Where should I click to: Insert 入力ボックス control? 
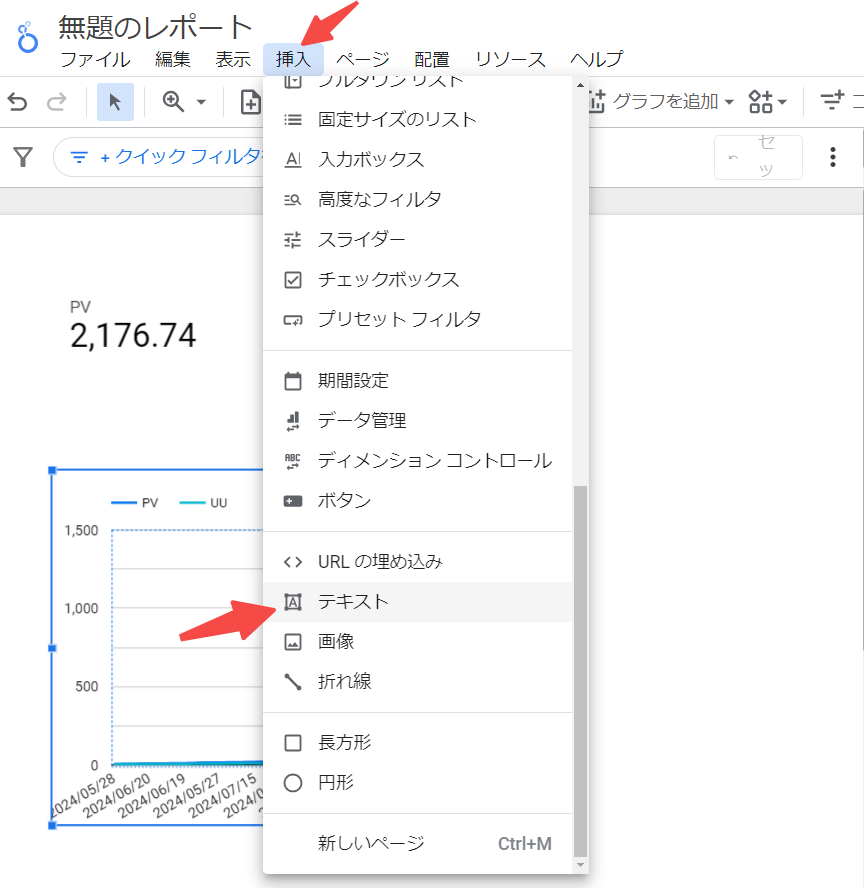(417, 160)
